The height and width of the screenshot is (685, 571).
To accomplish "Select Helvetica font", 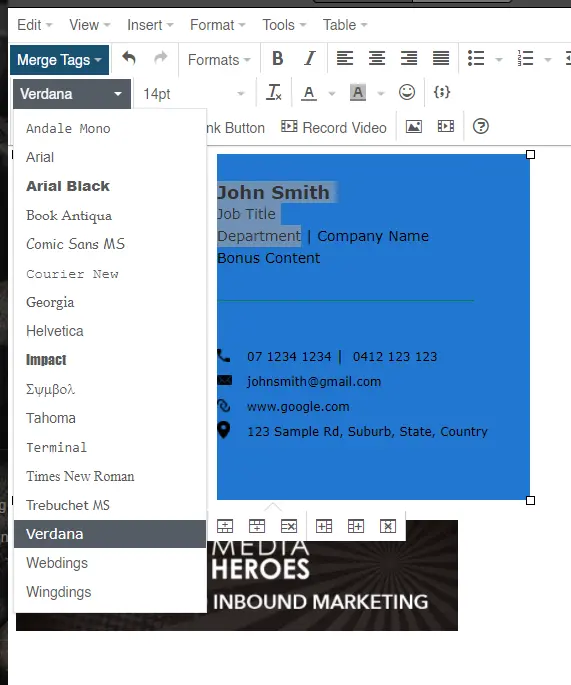I will point(110,331).
